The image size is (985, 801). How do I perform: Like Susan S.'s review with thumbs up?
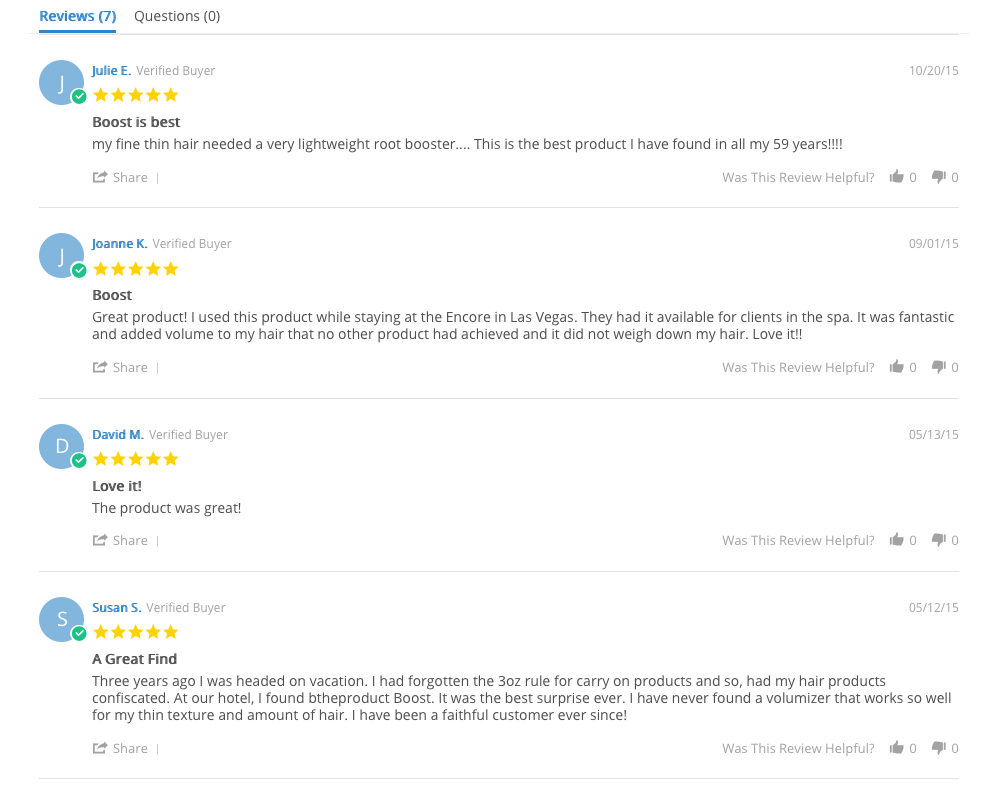coord(897,748)
